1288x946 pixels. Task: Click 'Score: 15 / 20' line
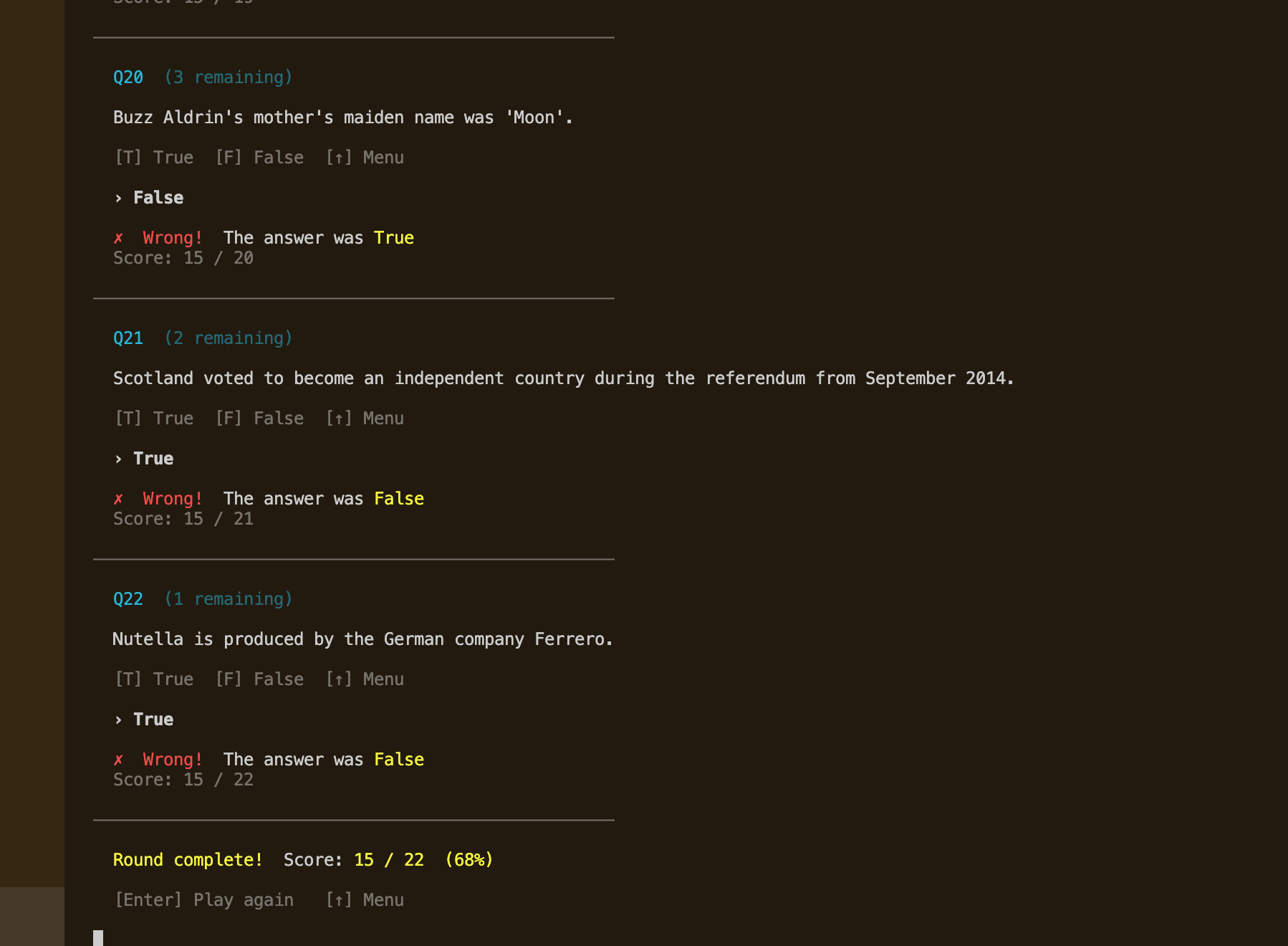(x=183, y=258)
